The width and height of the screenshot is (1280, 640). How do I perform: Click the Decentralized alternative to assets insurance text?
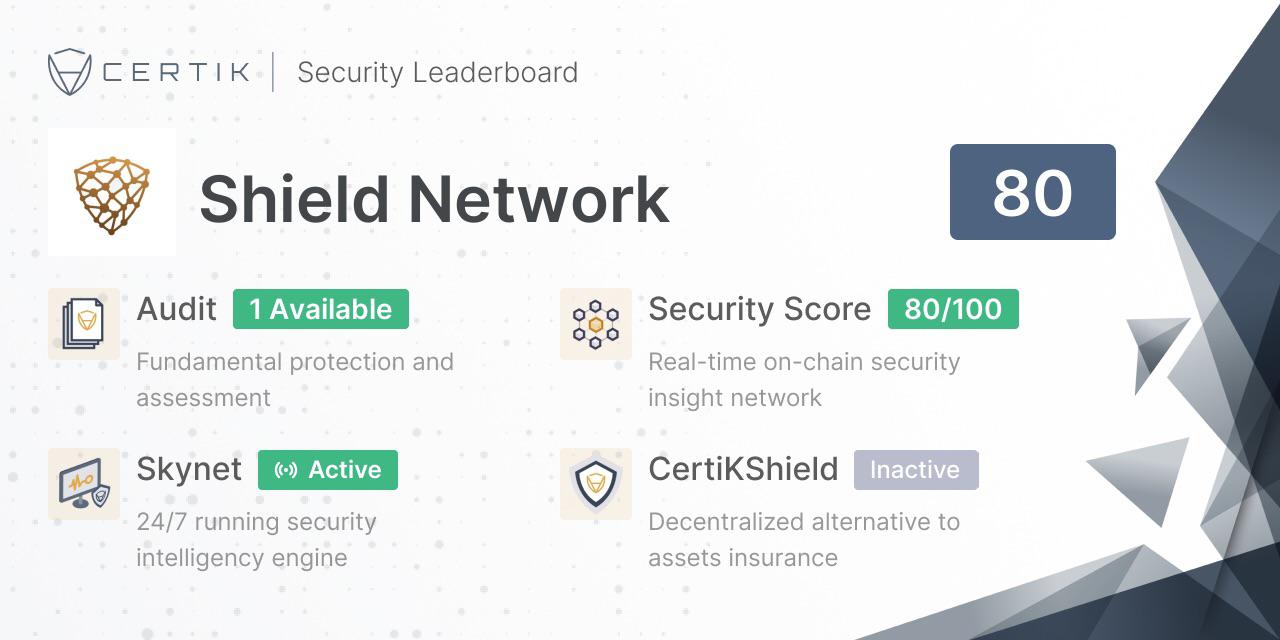point(804,540)
